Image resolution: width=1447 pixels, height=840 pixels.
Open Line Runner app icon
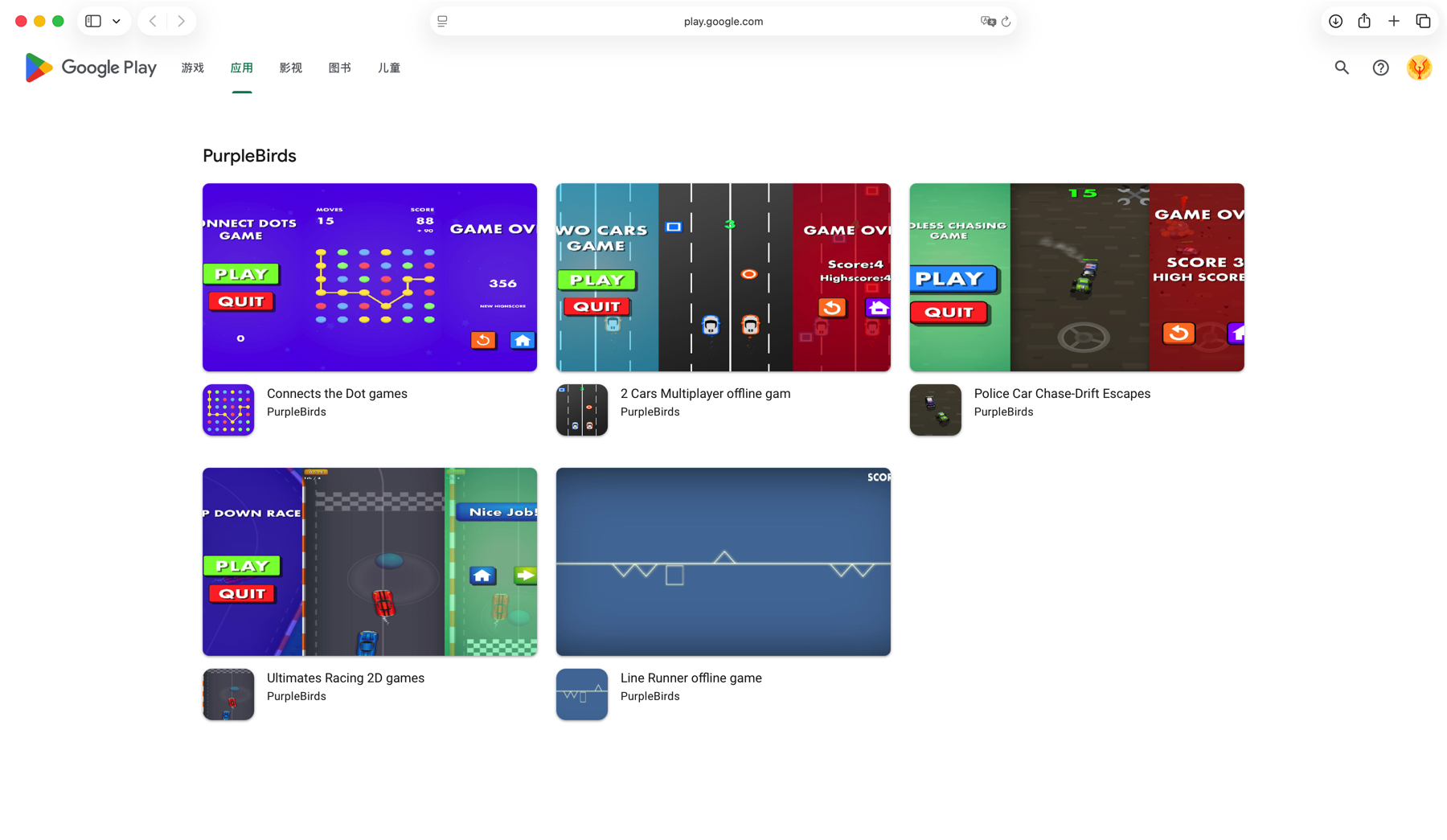(582, 695)
